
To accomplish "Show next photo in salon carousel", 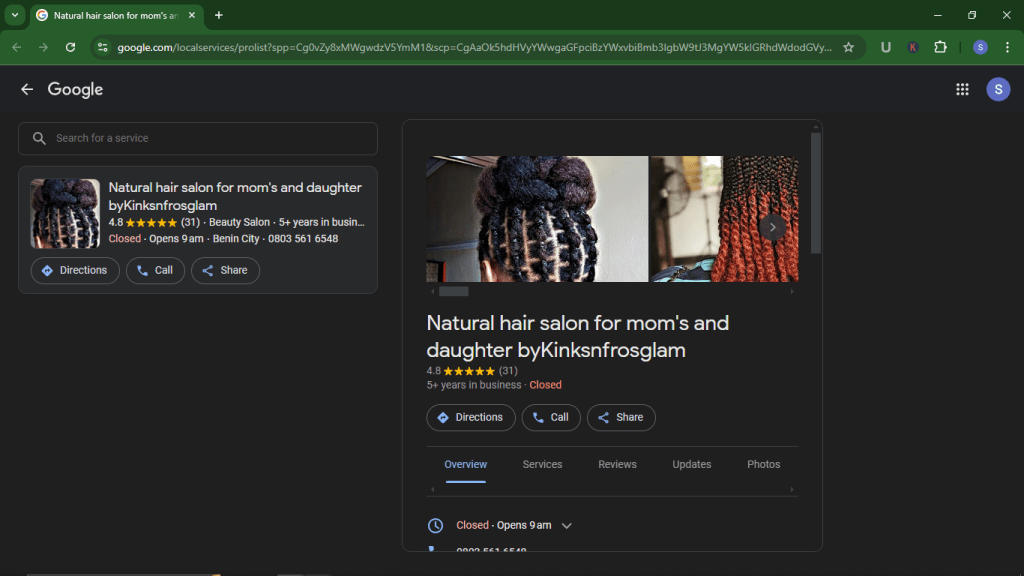I will click(772, 227).
